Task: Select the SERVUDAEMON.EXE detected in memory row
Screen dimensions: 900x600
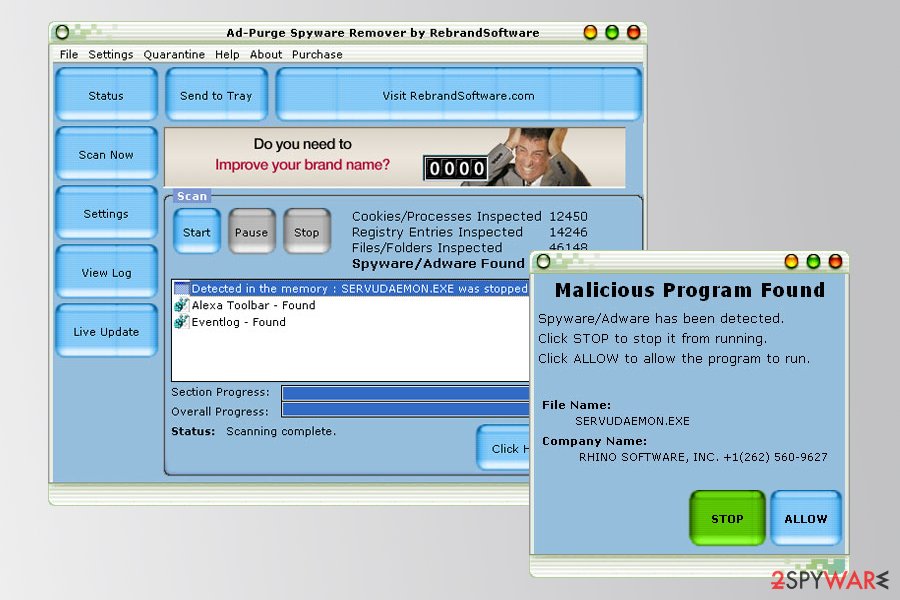Action: pyautogui.click(x=350, y=288)
